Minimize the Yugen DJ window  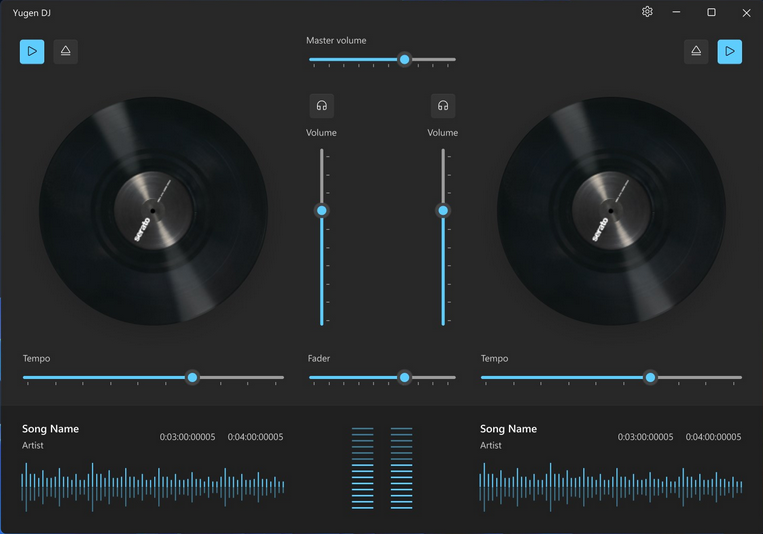(676, 12)
